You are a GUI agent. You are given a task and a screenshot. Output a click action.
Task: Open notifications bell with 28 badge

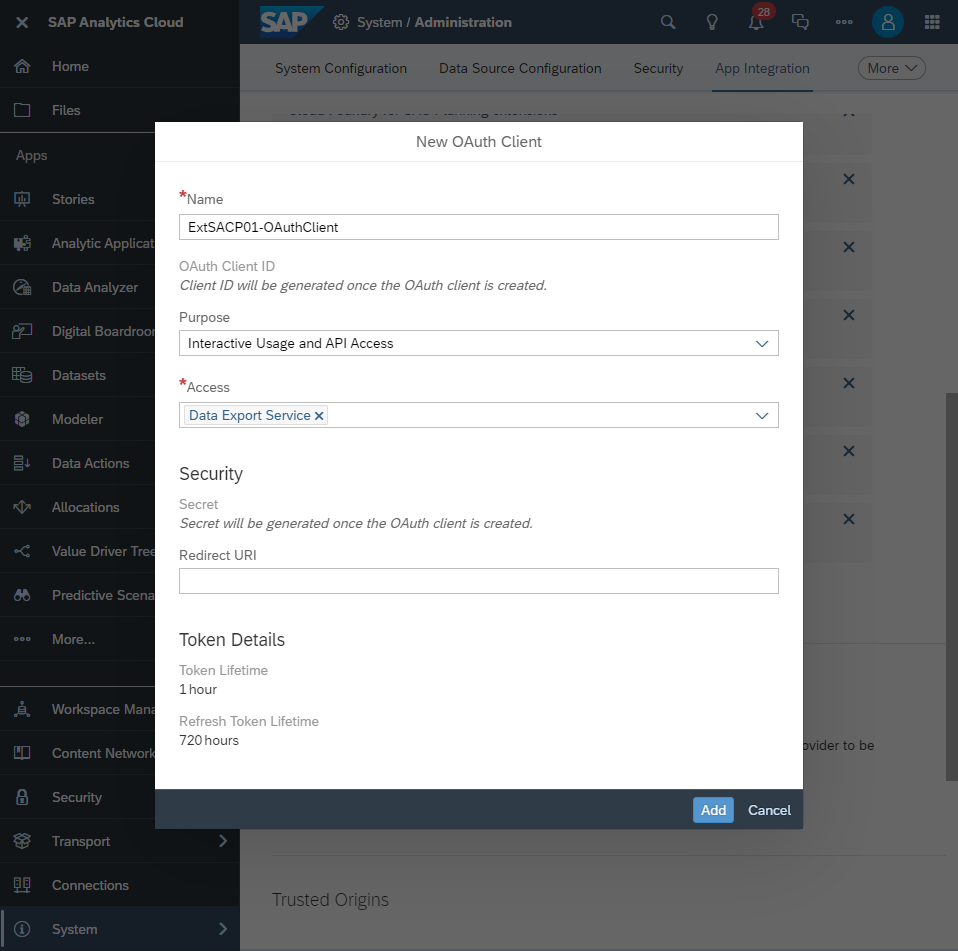[x=758, y=21]
